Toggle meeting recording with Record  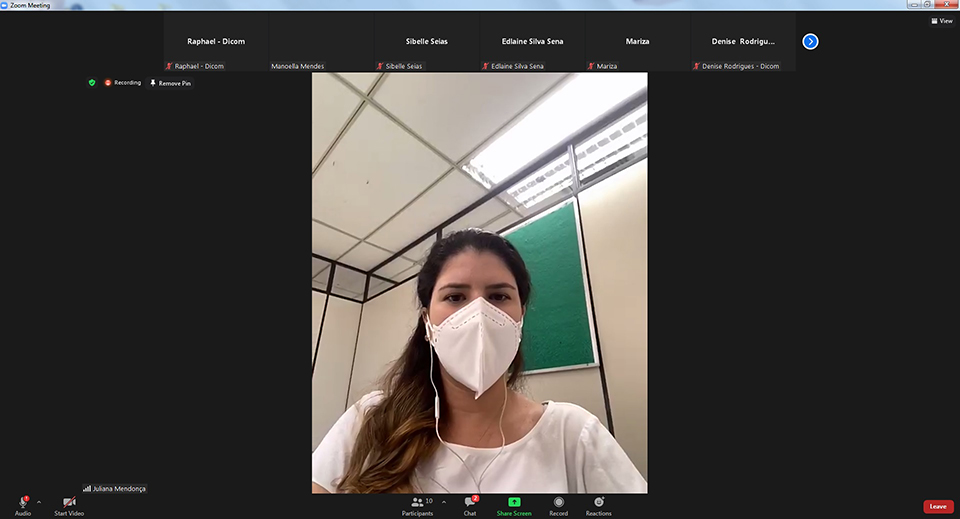coord(558,503)
